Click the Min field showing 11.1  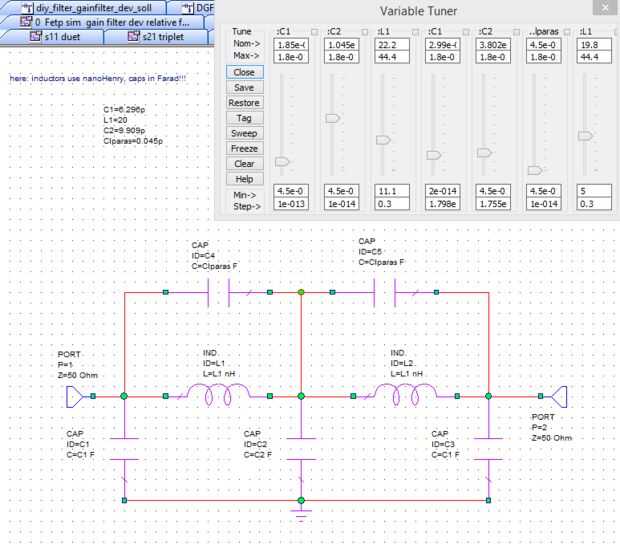point(392,191)
